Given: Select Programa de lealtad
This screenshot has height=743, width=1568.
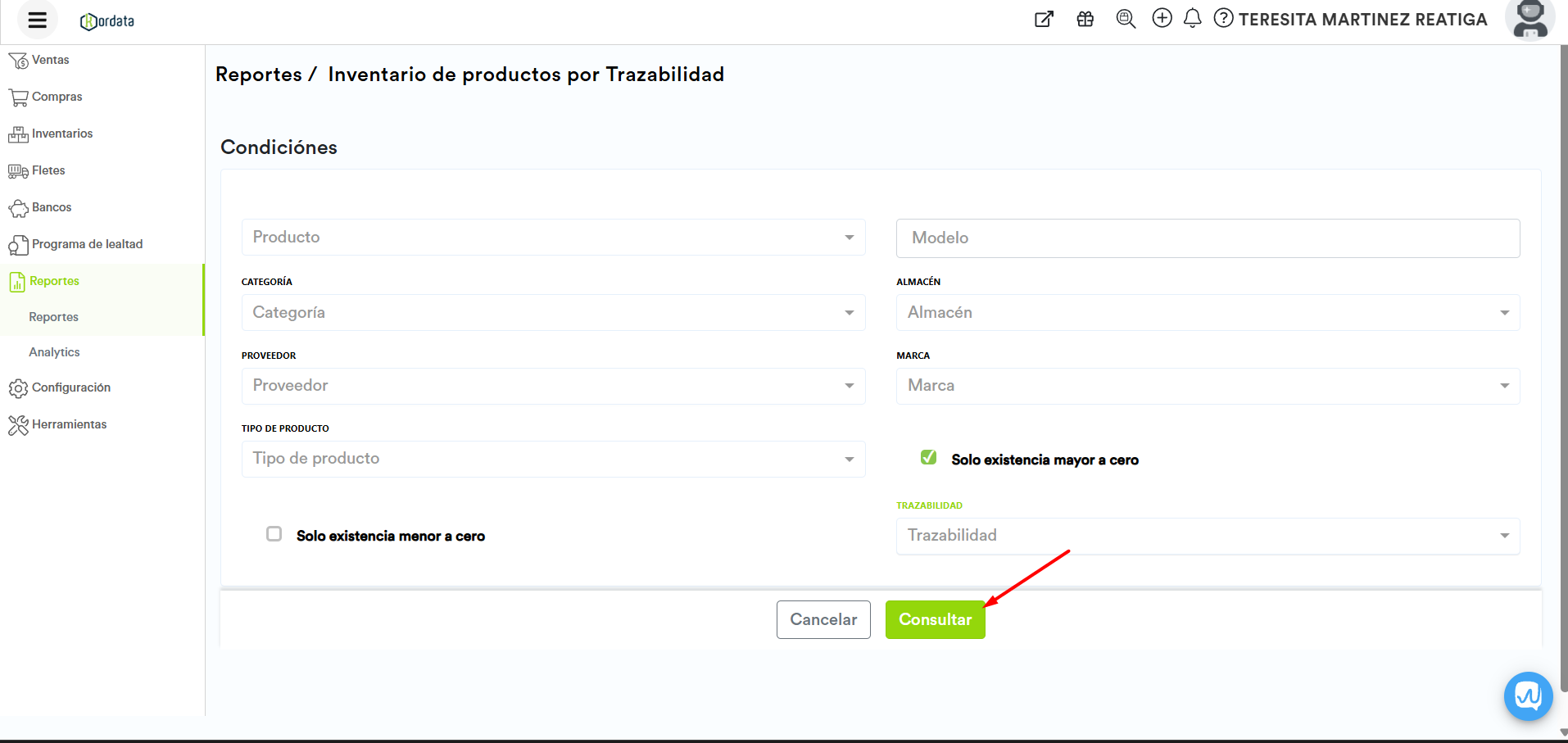Looking at the screenshot, I should (x=87, y=243).
